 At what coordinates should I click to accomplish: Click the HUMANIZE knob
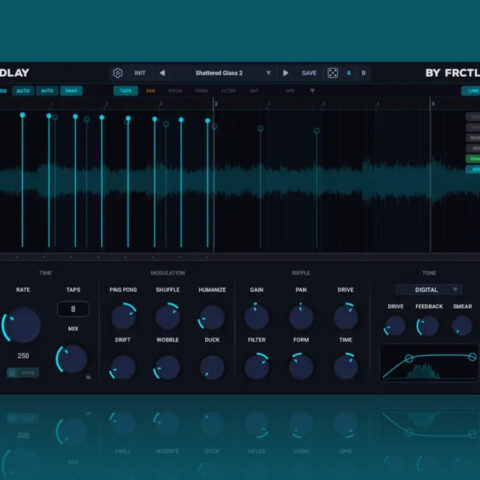(212, 317)
